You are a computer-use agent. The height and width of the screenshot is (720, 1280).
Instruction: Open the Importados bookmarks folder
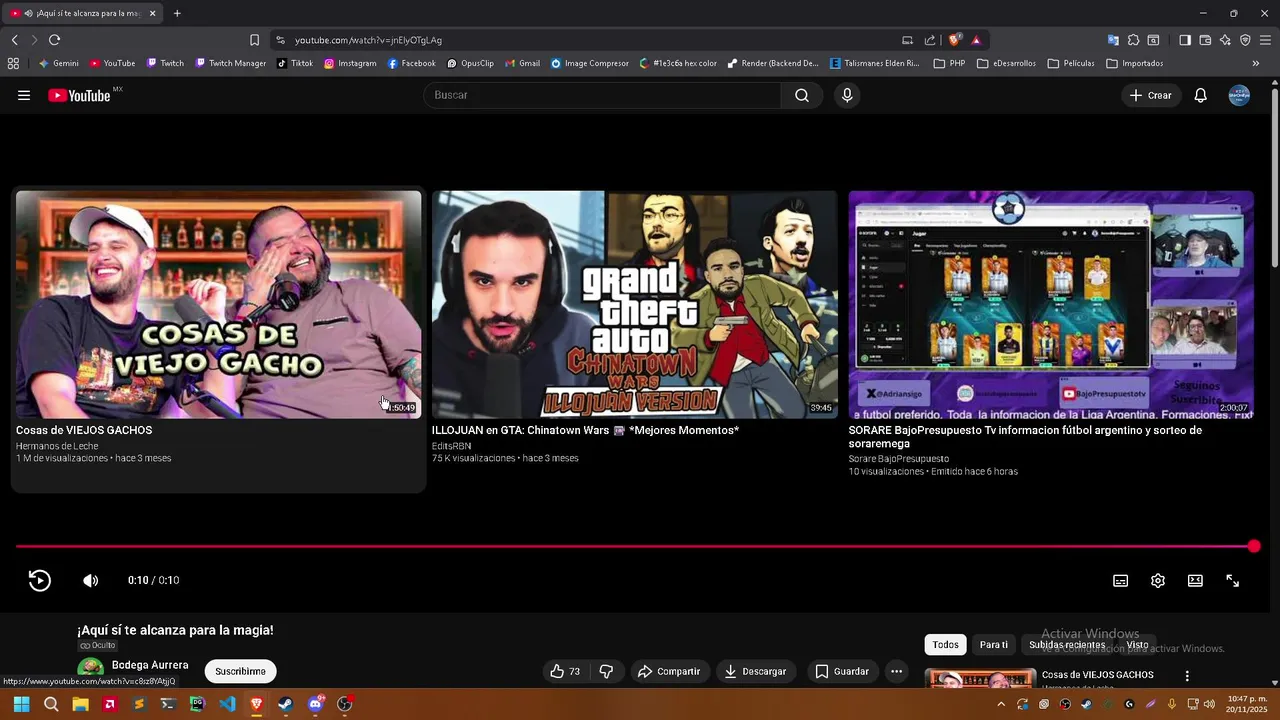[x=1134, y=63]
